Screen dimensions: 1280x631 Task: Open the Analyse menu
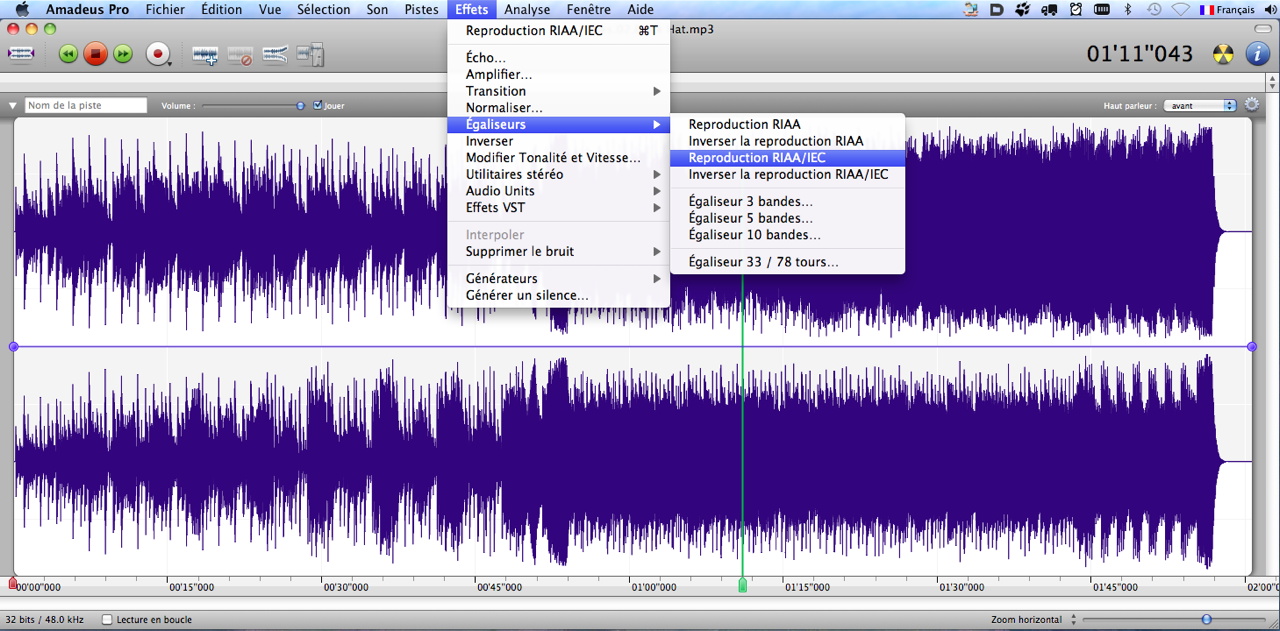[x=527, y=9]
